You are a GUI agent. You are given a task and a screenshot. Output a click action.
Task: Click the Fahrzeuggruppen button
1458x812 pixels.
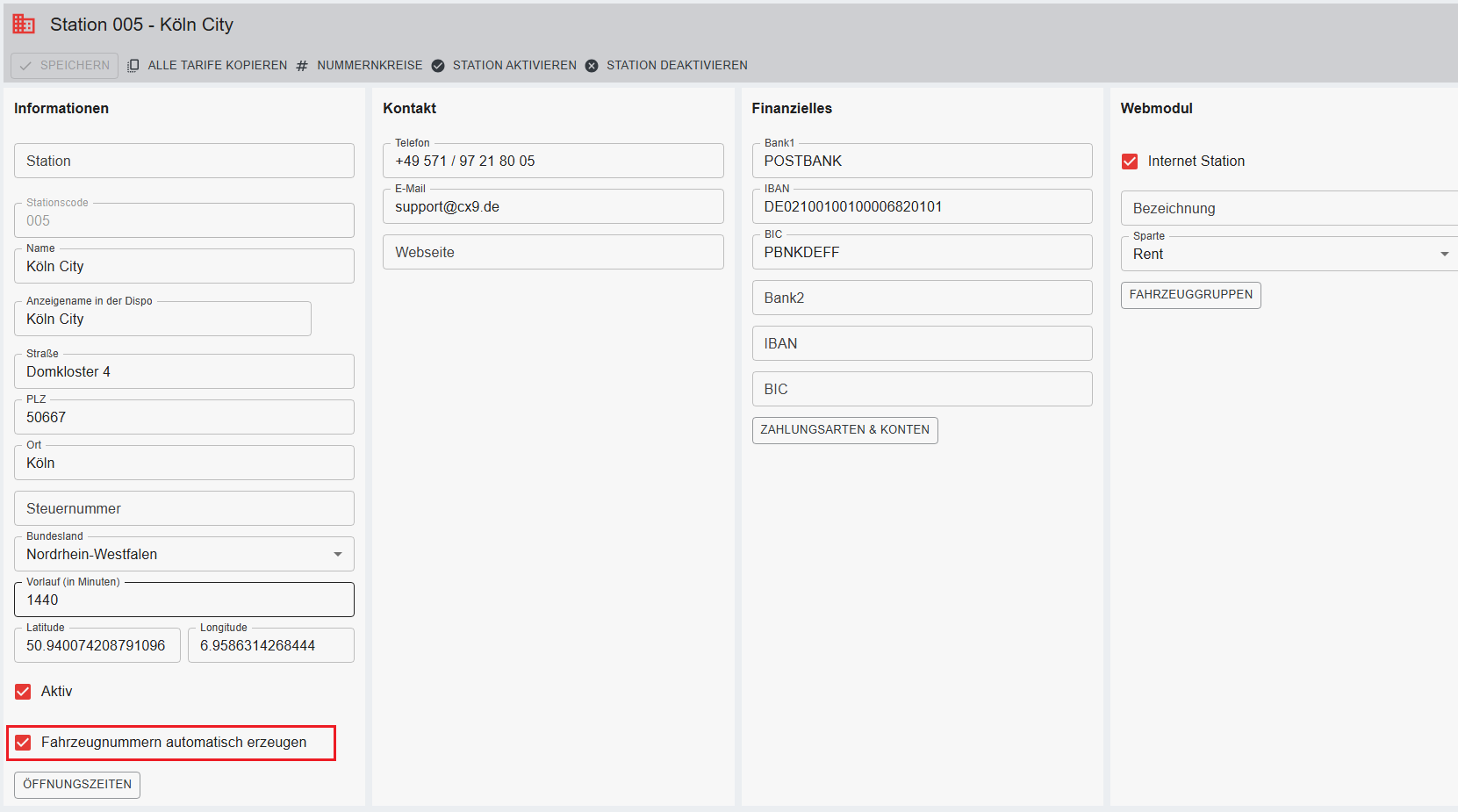click(1190, 295)
